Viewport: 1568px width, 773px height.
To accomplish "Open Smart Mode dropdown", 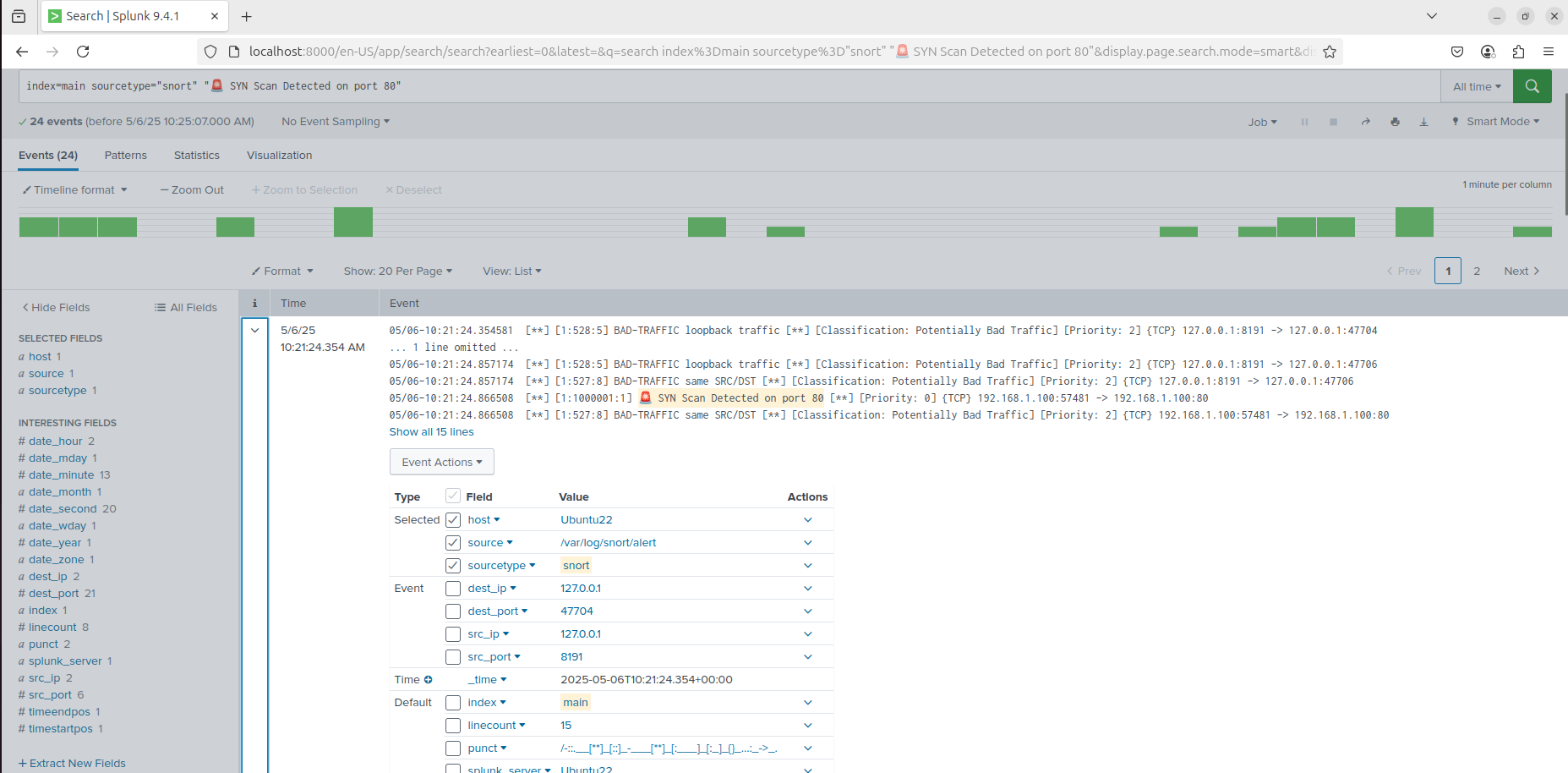I will tap(1496, 122).
